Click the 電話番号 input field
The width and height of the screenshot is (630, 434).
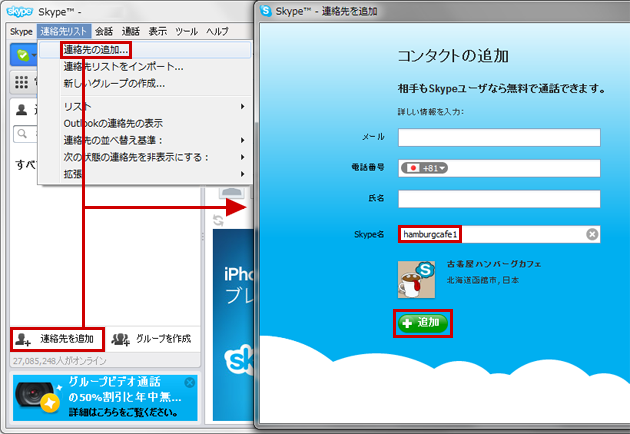point(499,168)
